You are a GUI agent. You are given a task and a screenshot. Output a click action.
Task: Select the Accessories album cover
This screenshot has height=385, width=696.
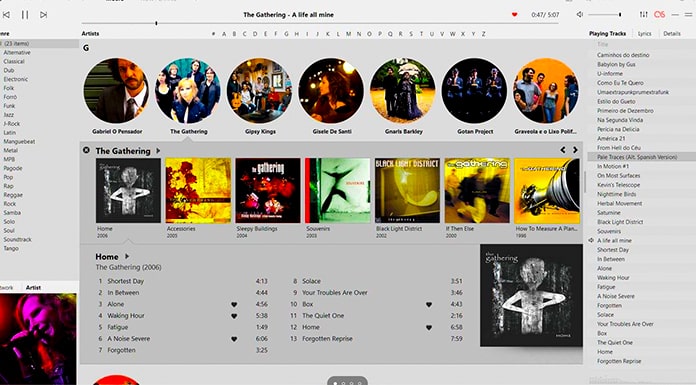198,191
